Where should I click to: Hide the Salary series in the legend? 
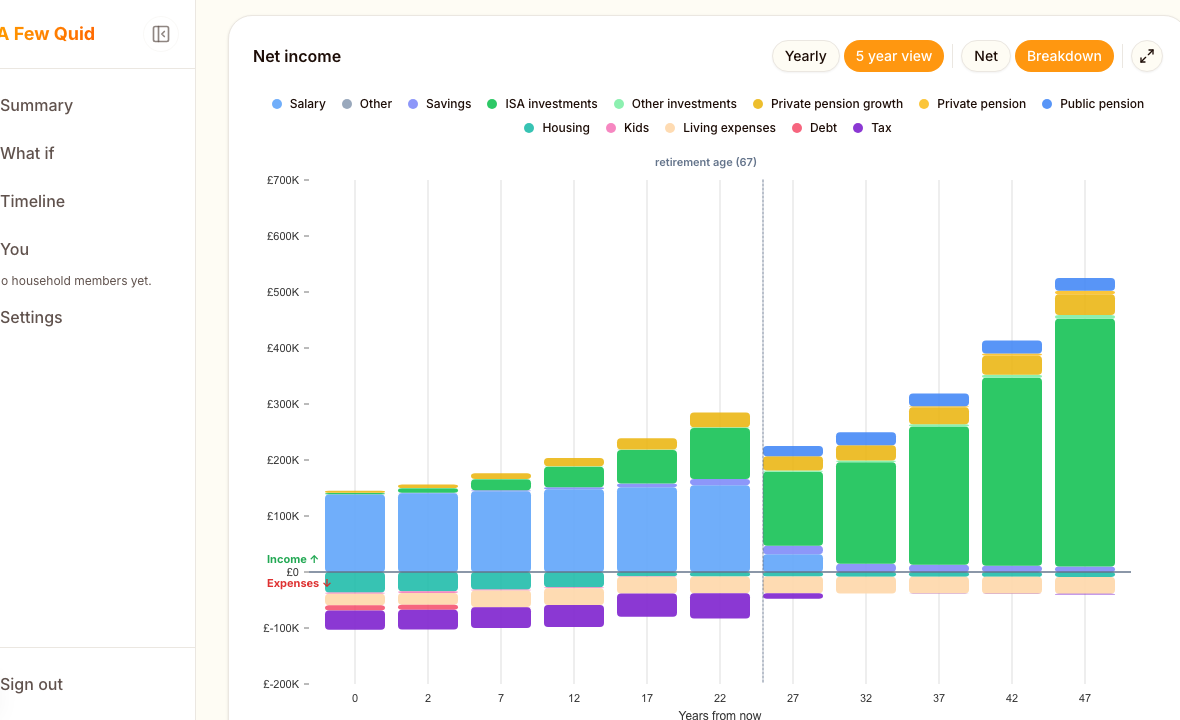coord(298,103)
